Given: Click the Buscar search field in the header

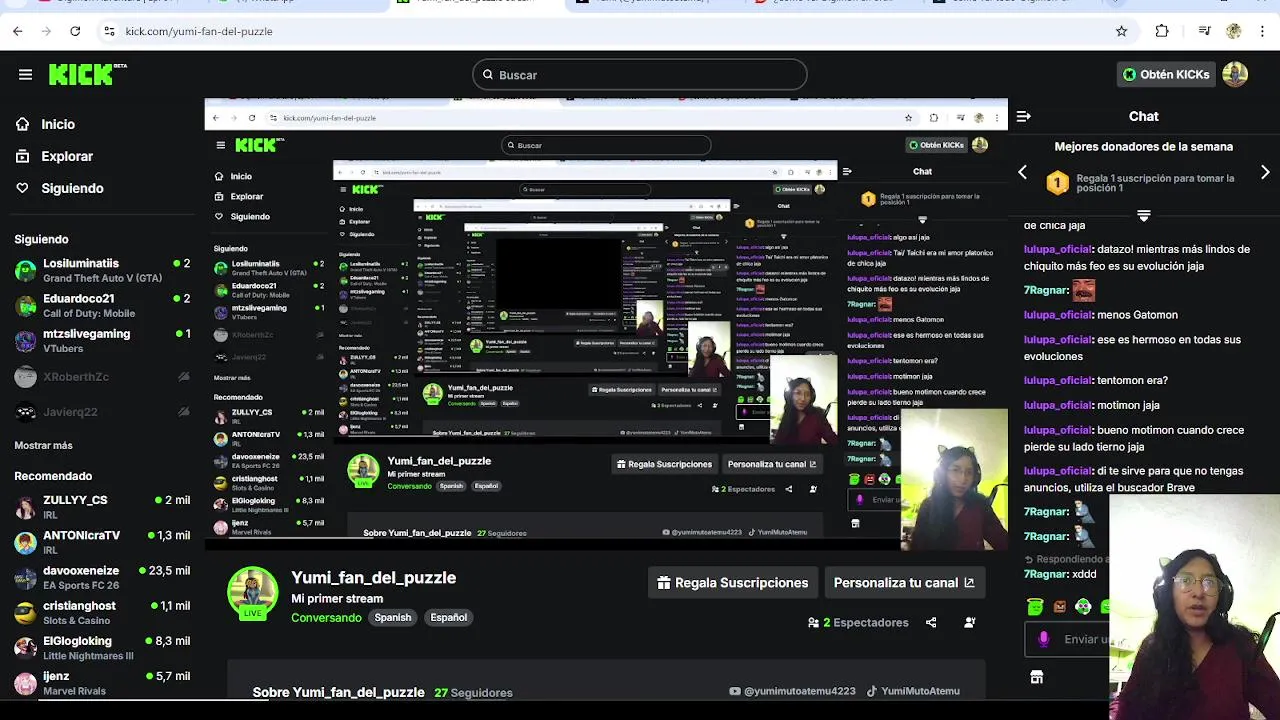Looking at the screenshot, I should pos(640,74).
